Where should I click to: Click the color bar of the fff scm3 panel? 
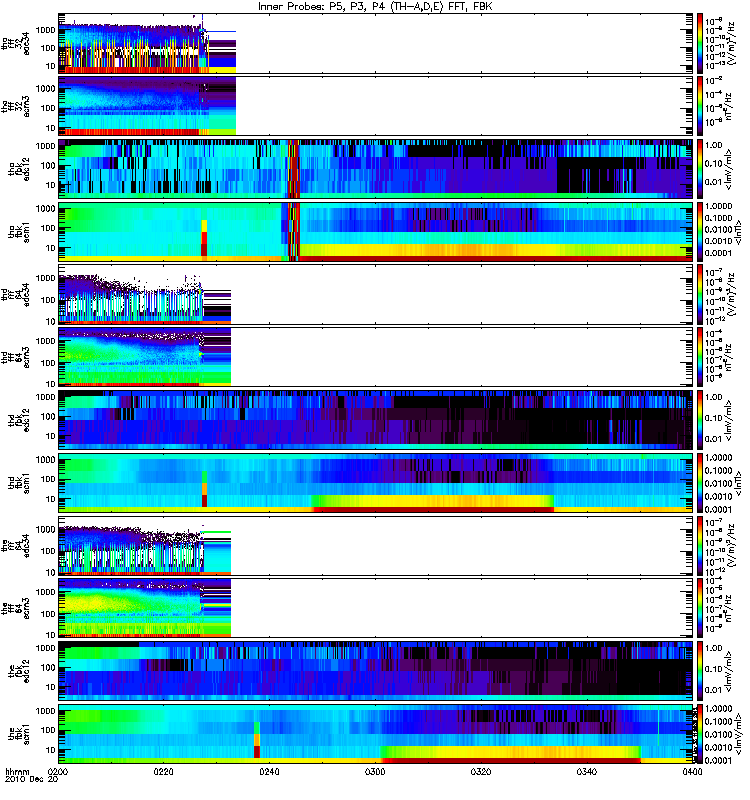click(x=699, y=609)
